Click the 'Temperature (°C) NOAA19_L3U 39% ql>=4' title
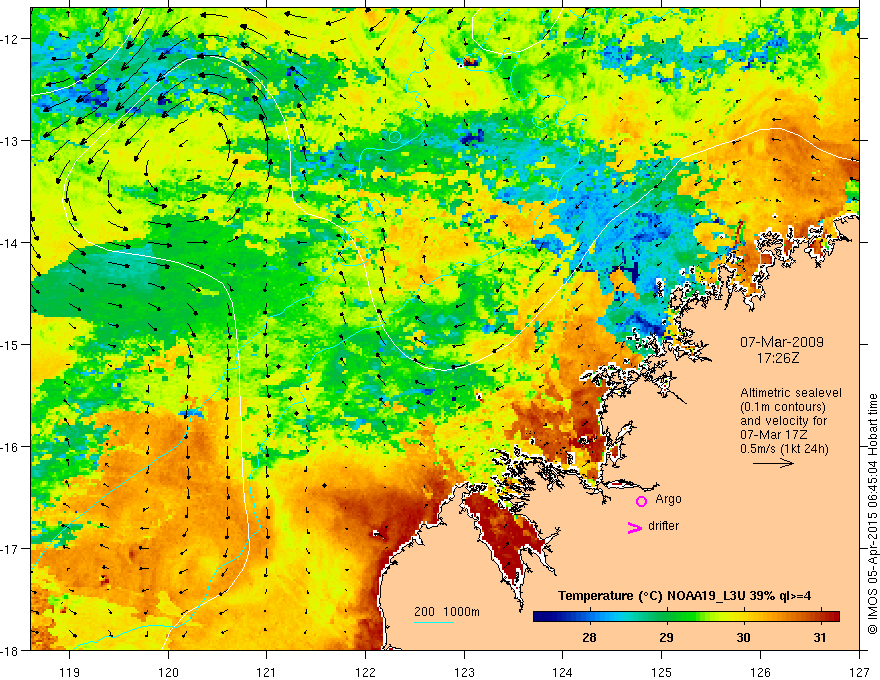The image size is (880, 680). coord(685,596)
